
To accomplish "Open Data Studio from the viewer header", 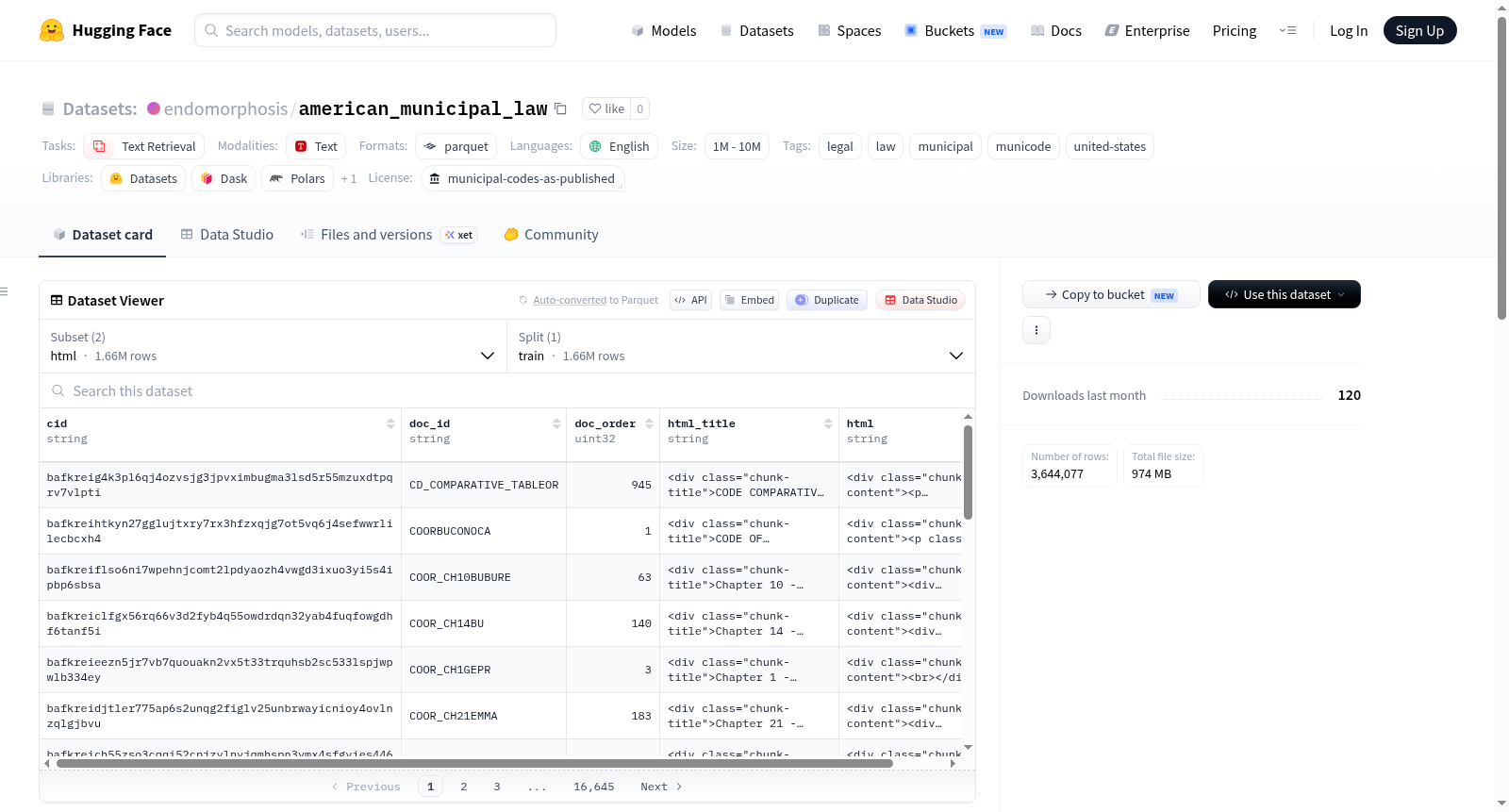I will click(920, 300).
